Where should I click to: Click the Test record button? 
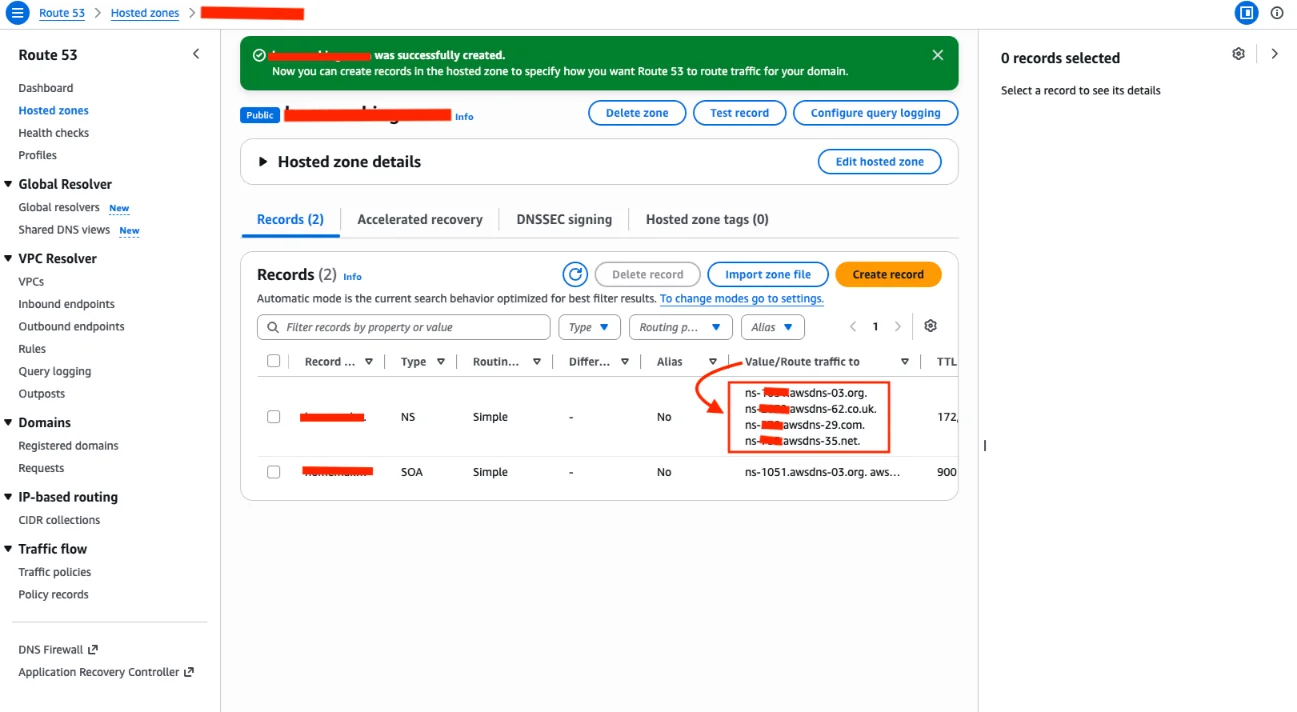740,113
